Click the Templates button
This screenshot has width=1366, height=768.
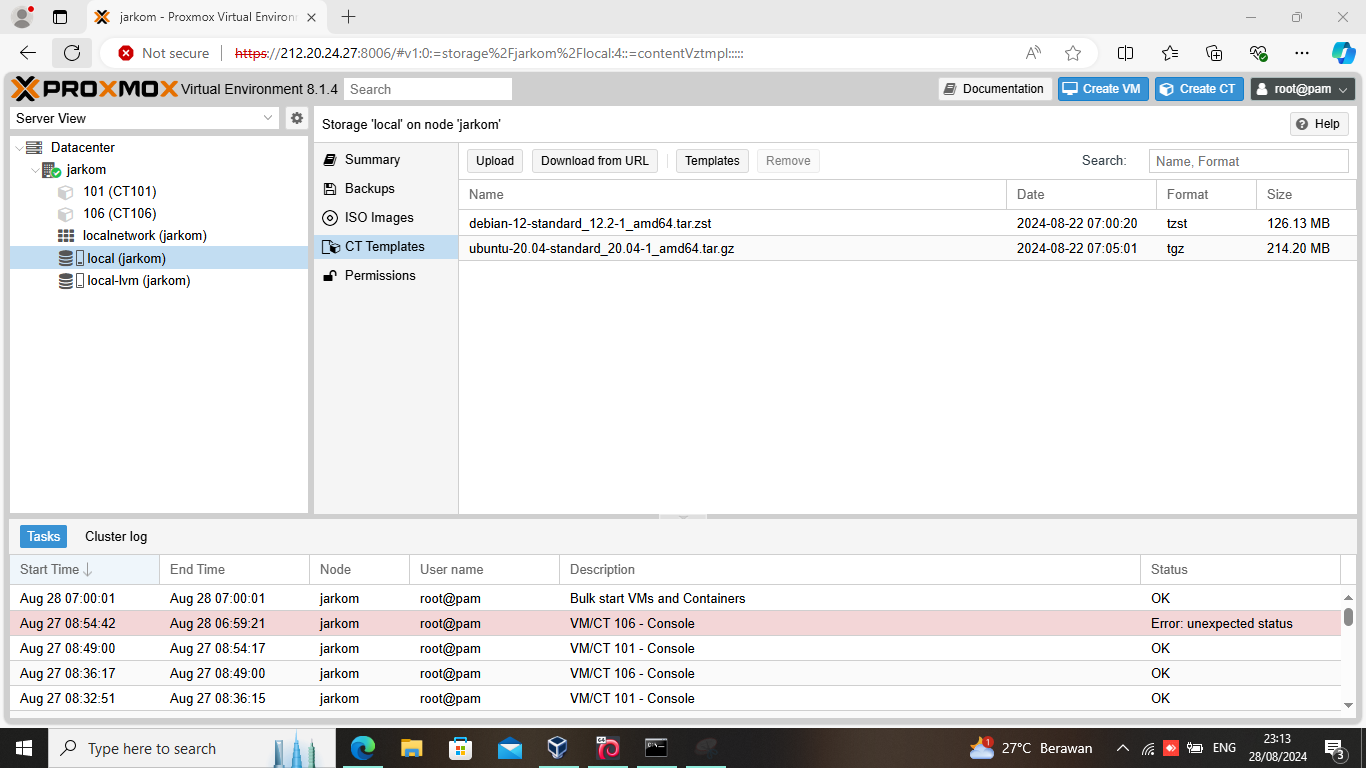(x=712, y=161)
